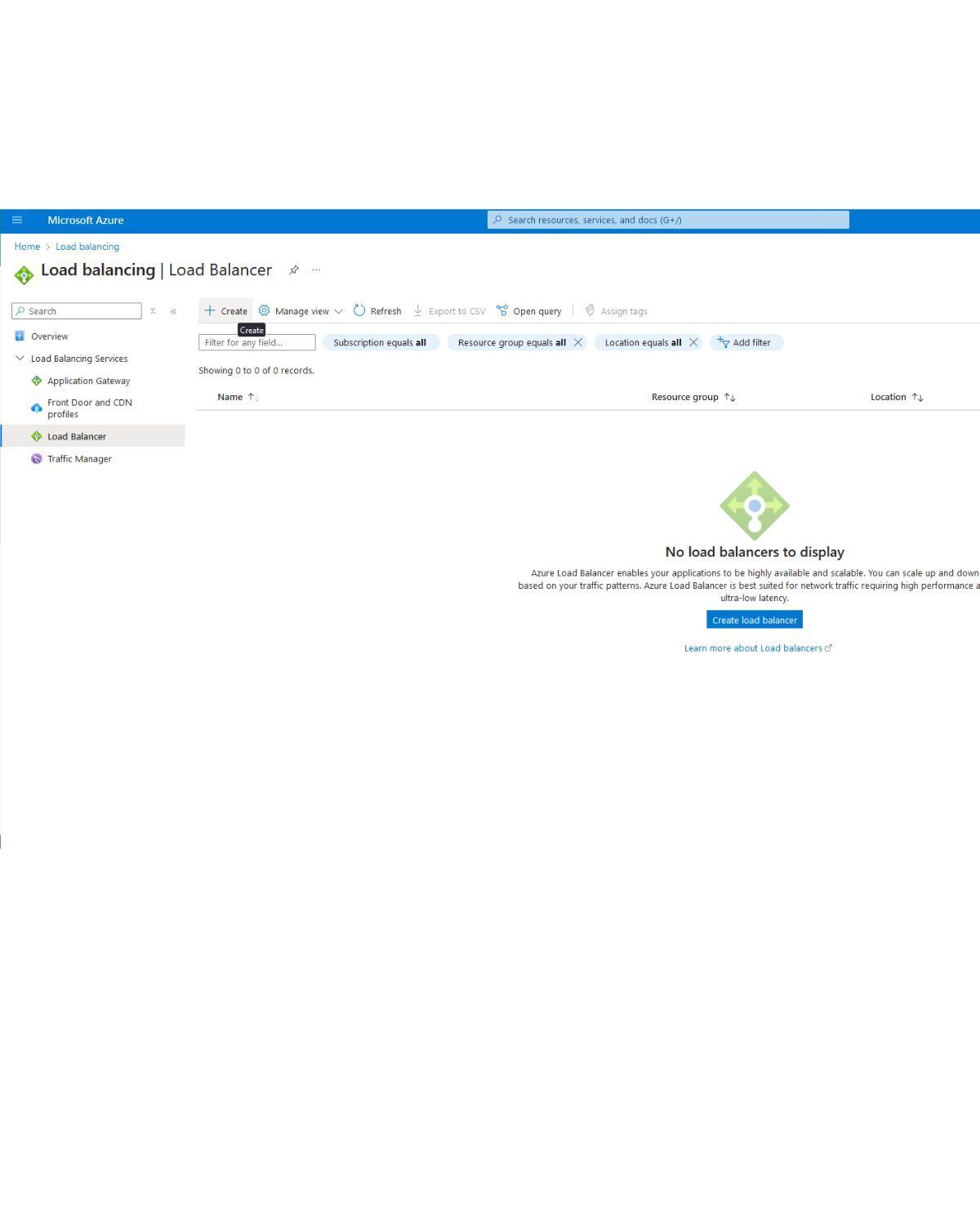Click the No load balancers to display heading

(x=755, y=552)
